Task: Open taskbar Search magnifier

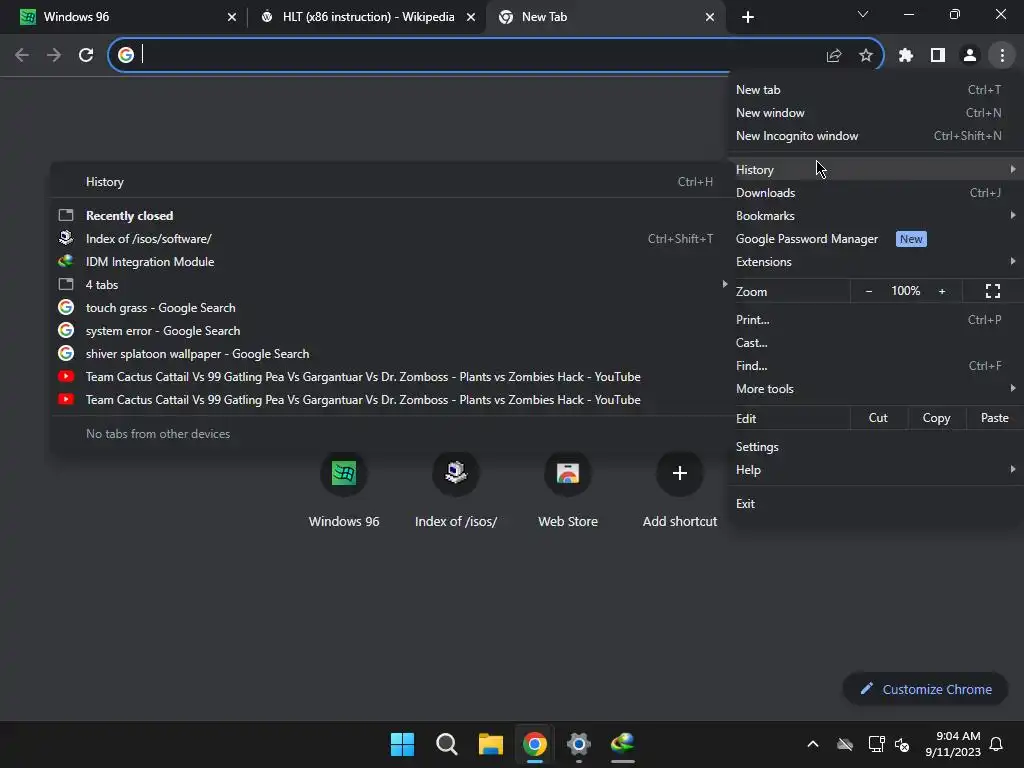Action: [447, 744]
